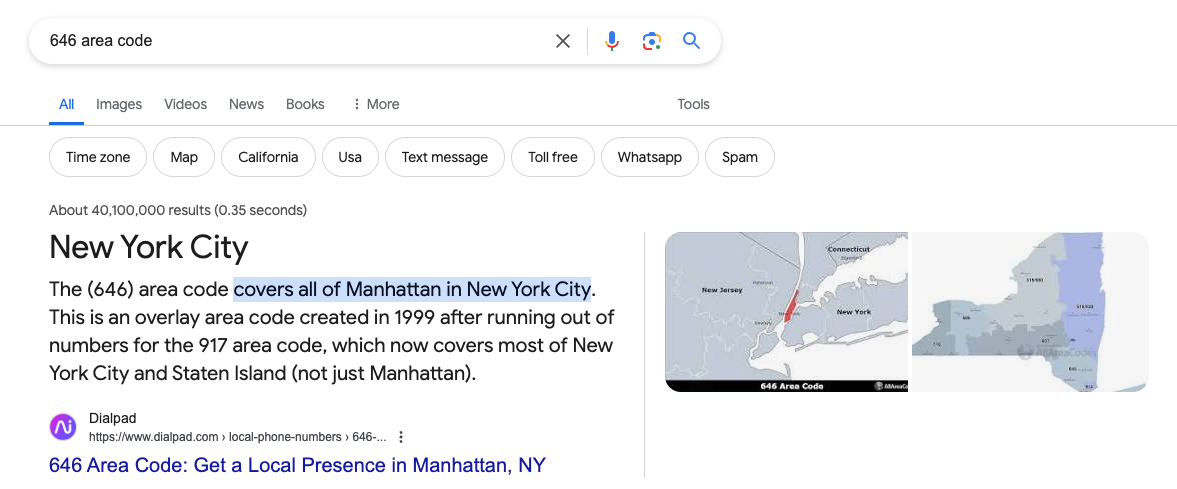Viewport: 1177px width, 489px height.
Task: Open the Books tab
Action: tap(305, 104)
